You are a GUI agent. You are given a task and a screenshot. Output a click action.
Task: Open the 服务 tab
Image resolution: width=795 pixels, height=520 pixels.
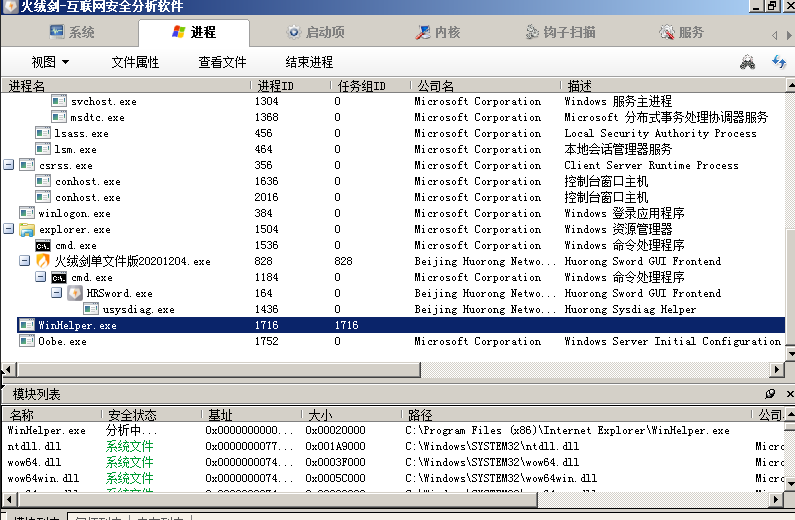pyautogui.click(x=681, y=32)
